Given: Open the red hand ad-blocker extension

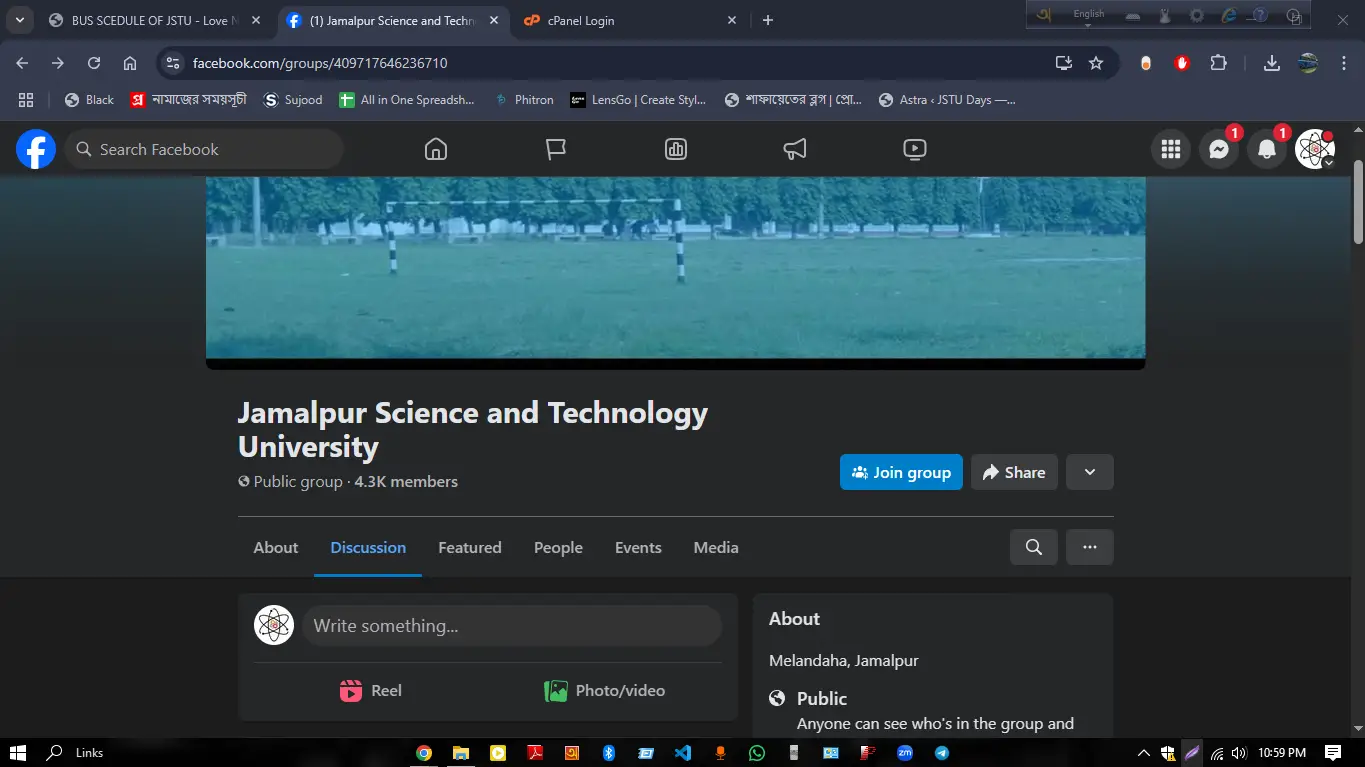Looking at the screenshot, I should (1182, 63).
